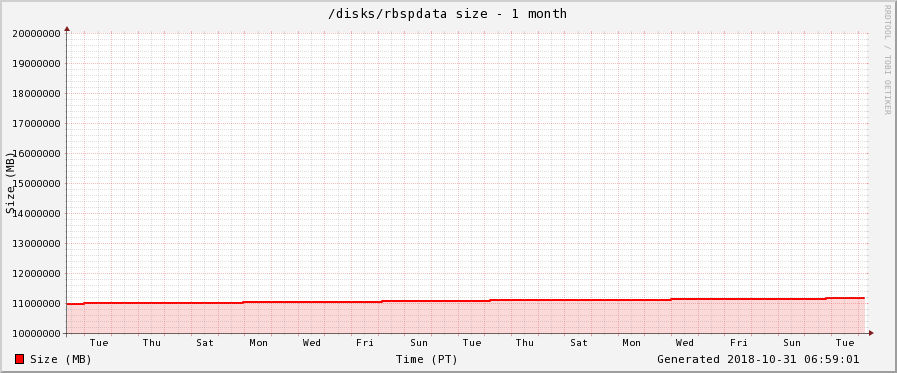The image size is (897, 373).
Task: Click the 'Time (PT)' axis label
Action: click(427, 359)
